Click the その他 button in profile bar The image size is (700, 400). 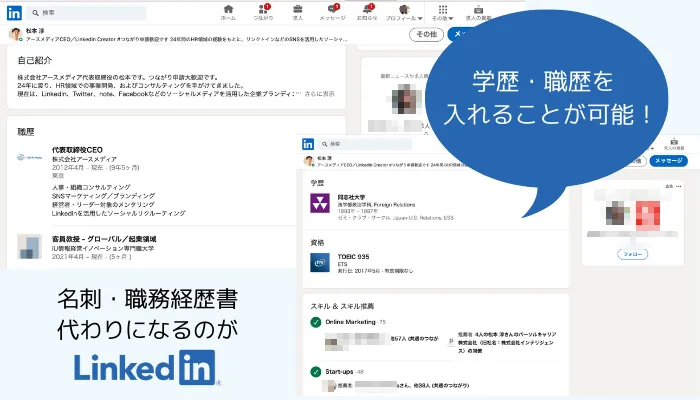(x=426, y=34)
